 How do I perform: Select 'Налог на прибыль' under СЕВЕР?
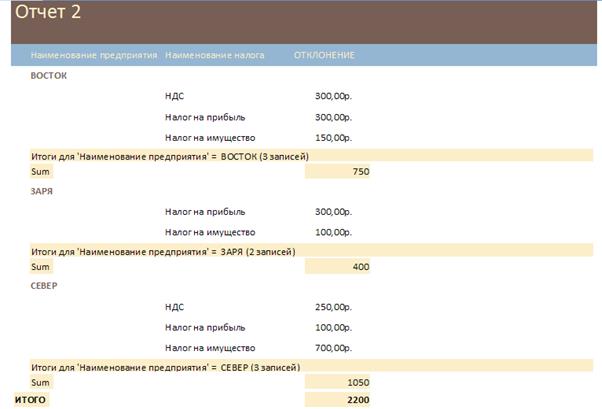tap(205, 328)
